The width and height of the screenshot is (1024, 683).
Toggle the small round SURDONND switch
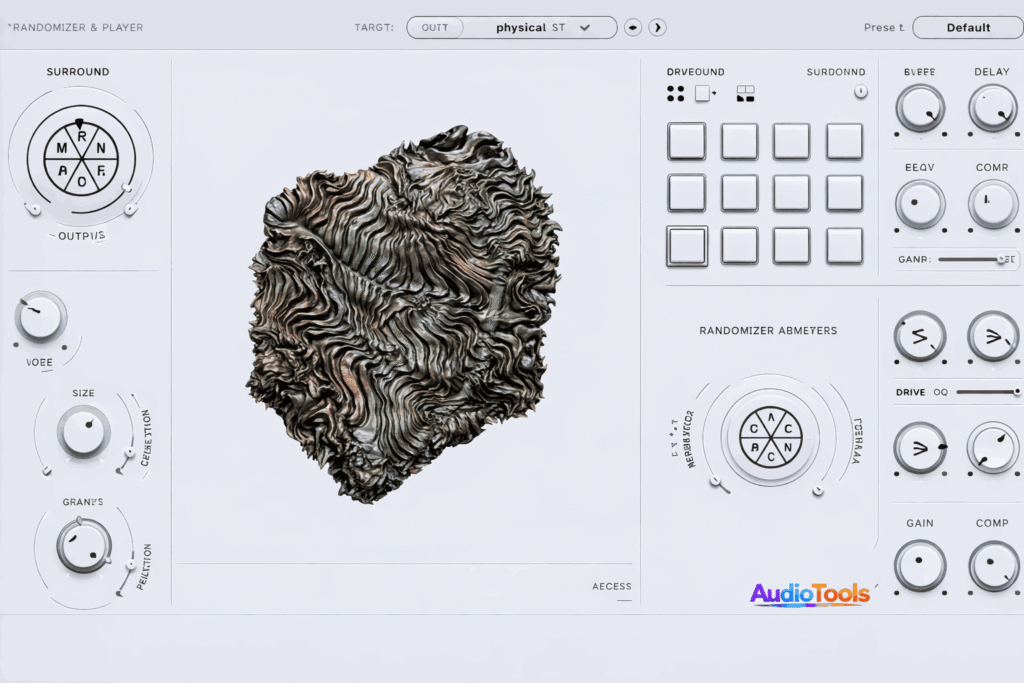coord(861,92)
